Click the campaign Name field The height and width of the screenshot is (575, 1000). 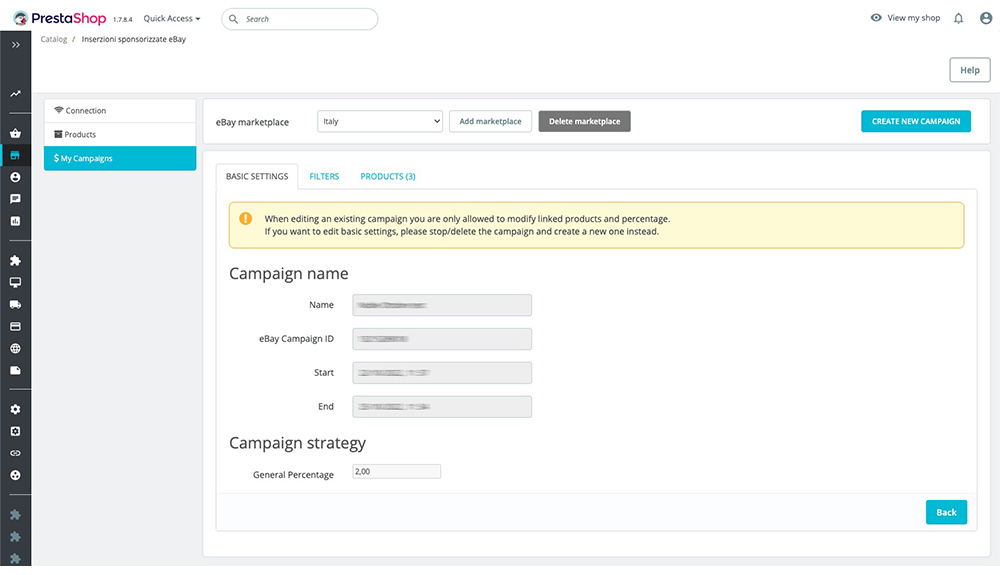tap(442, 305)
